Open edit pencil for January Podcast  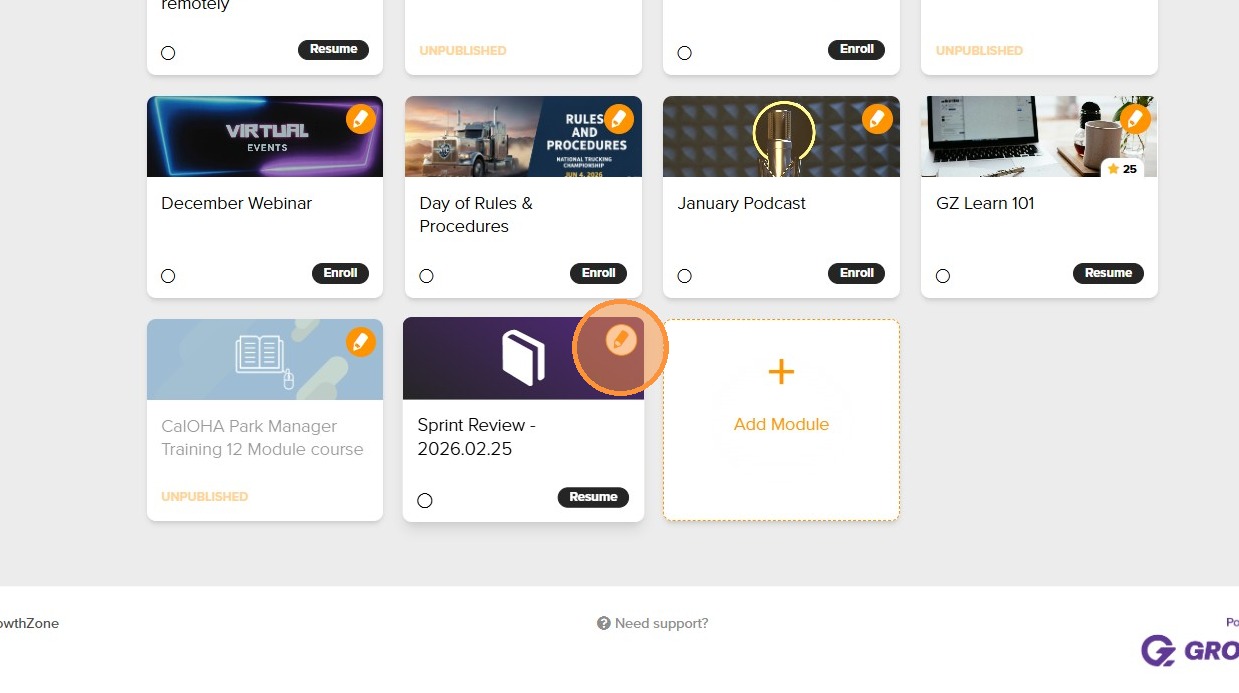pyautogui.click(x=877, y=120)
